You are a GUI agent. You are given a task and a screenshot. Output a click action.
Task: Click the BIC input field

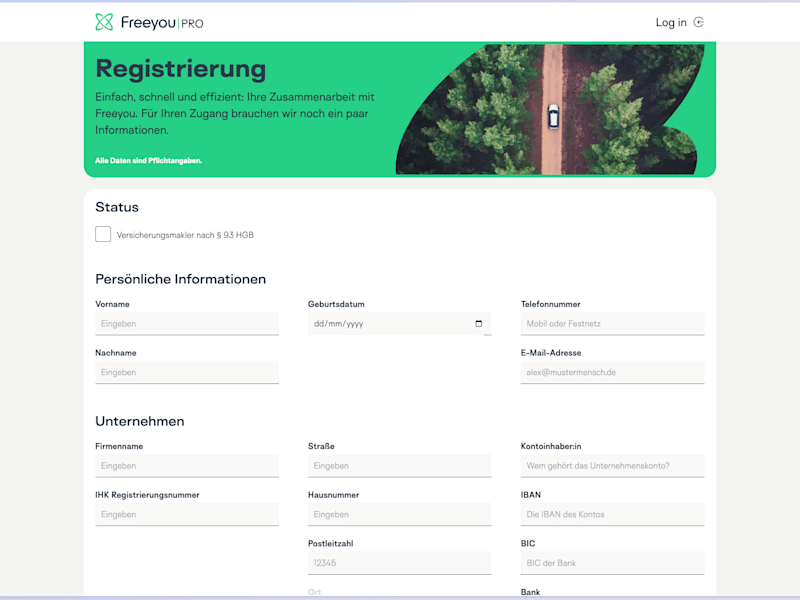click(x=612, y=563)
